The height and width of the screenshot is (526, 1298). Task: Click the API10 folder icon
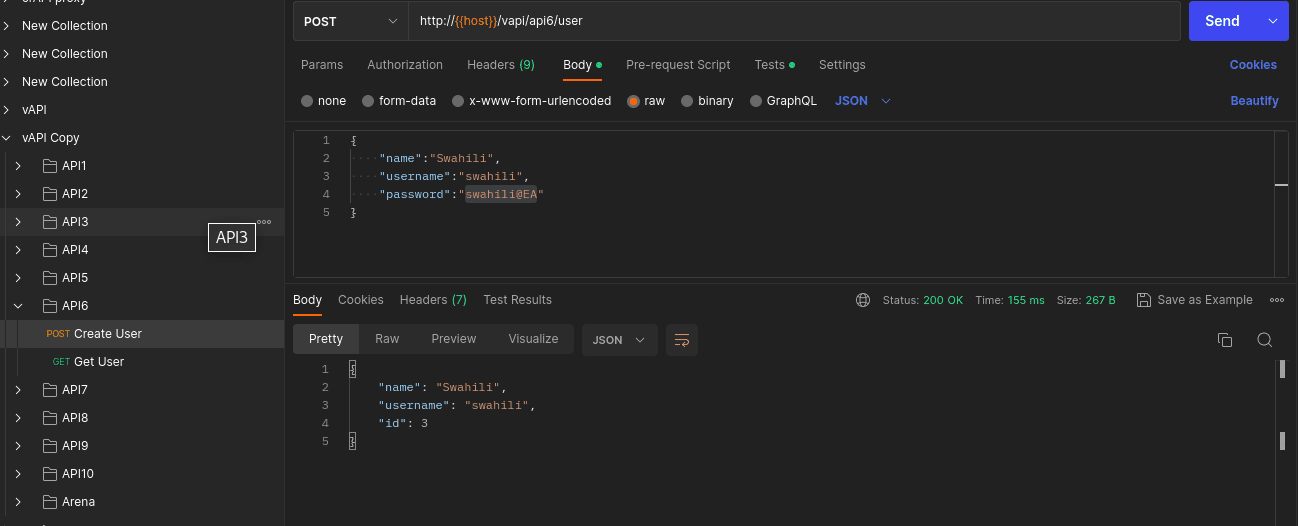tap(49, 474)
